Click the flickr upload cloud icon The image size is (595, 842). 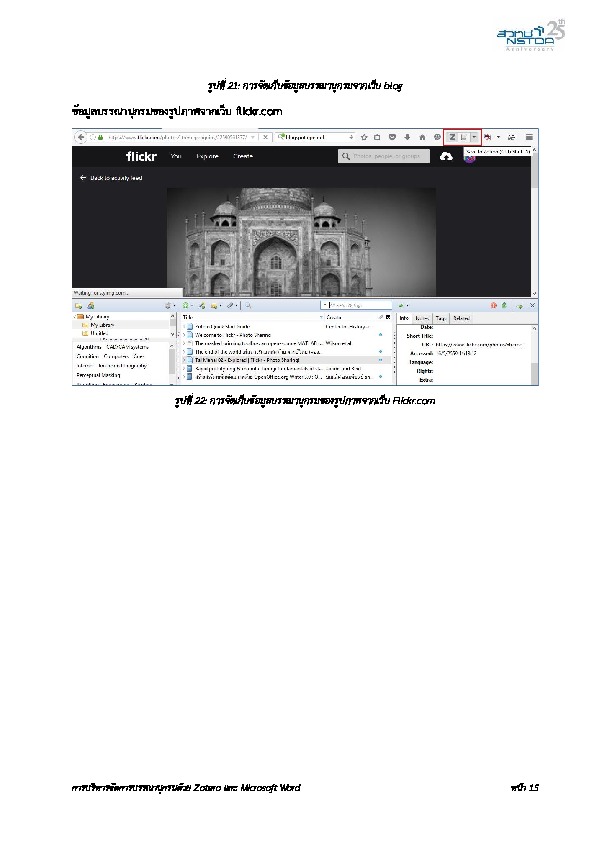pyautogui.click(x=446, y=156)
